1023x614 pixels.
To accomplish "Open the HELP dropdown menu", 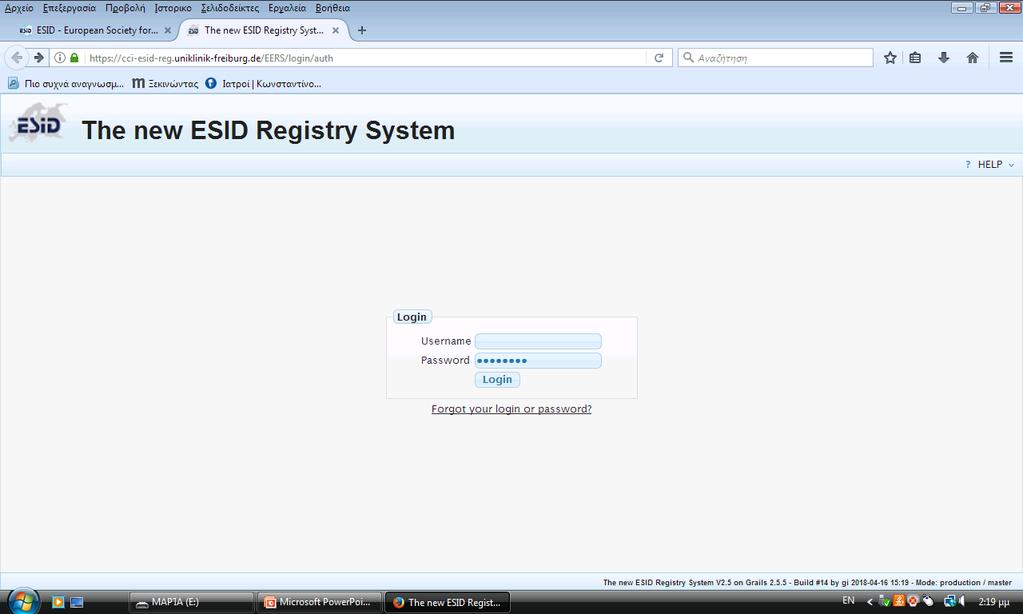I will click(x=990, y=164).
